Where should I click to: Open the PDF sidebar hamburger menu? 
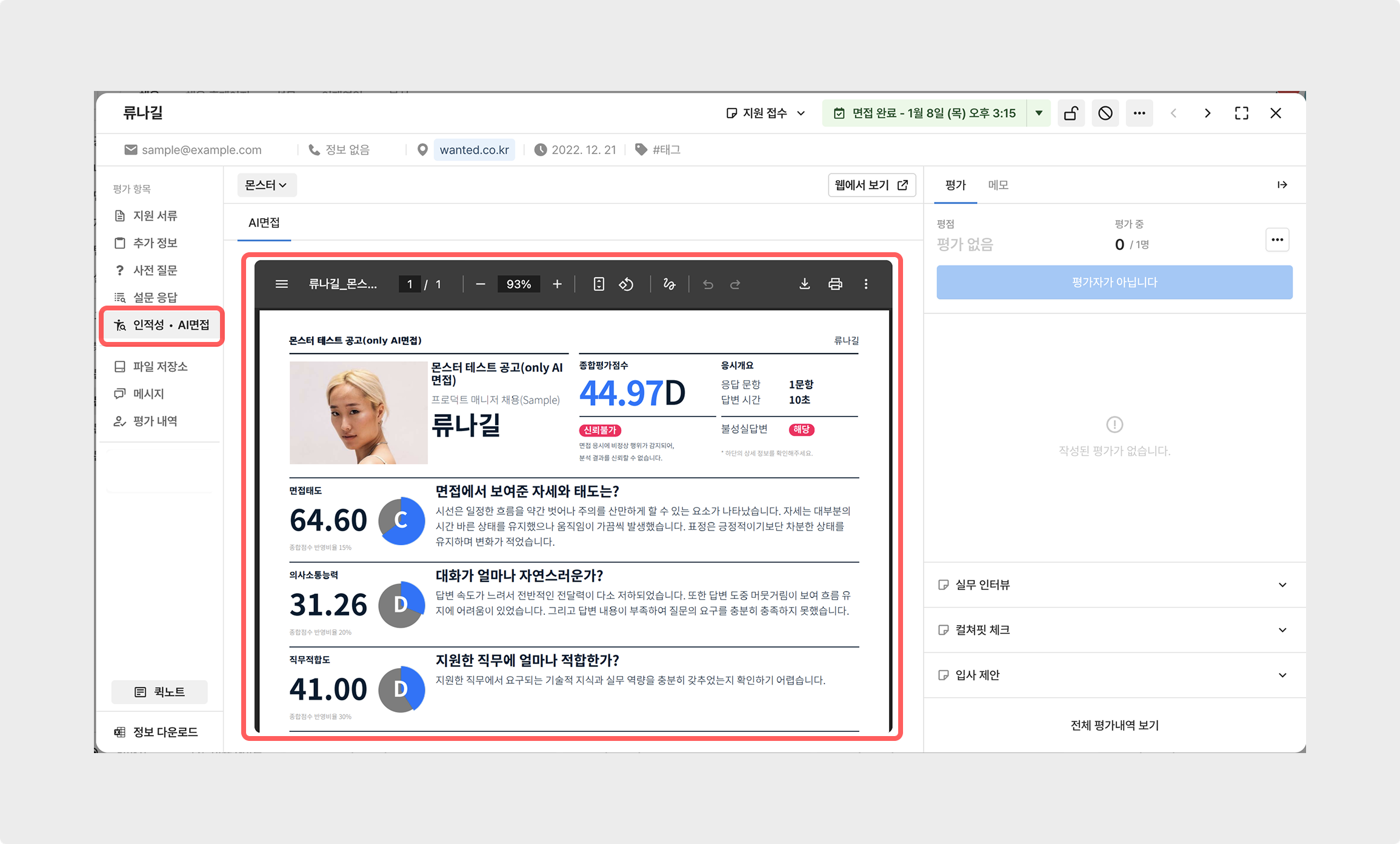point(281,284)
